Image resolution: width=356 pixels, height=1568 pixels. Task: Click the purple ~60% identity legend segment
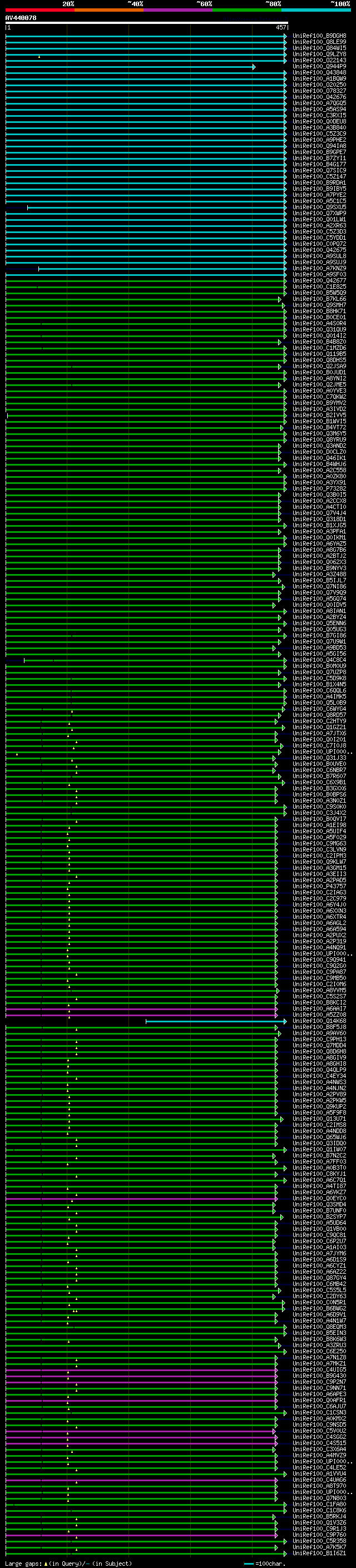tap(177, 10)
